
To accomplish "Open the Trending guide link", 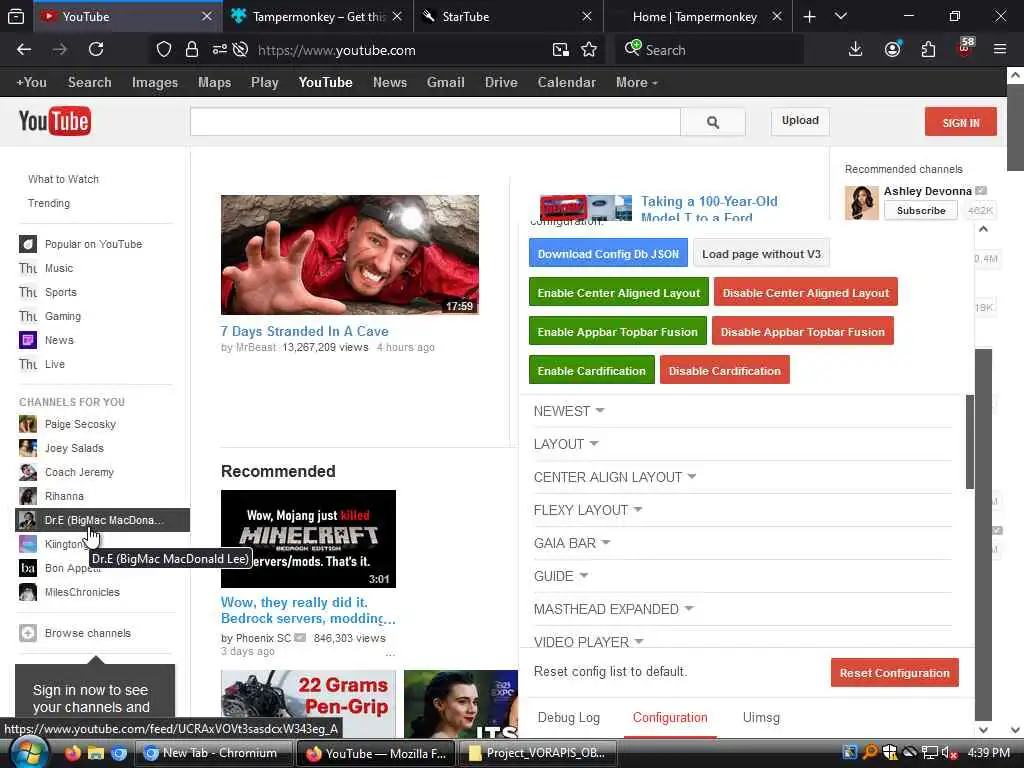I will coord(49,203).
